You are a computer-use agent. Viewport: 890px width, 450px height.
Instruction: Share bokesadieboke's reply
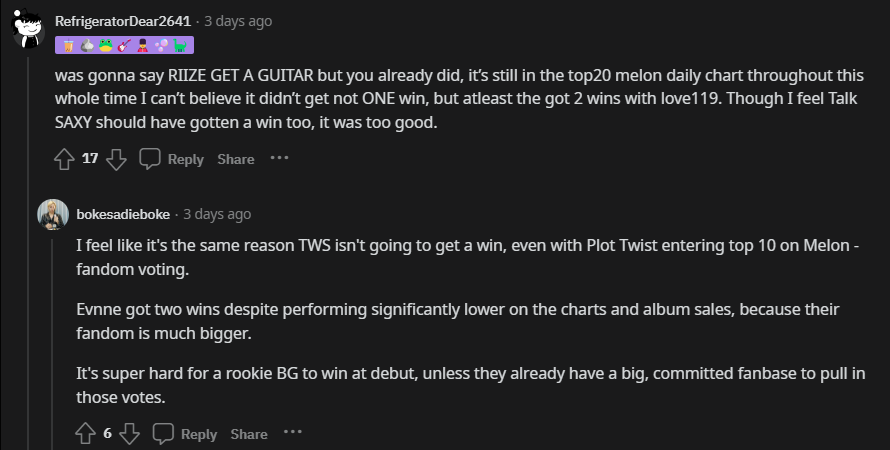pos(249,434)
